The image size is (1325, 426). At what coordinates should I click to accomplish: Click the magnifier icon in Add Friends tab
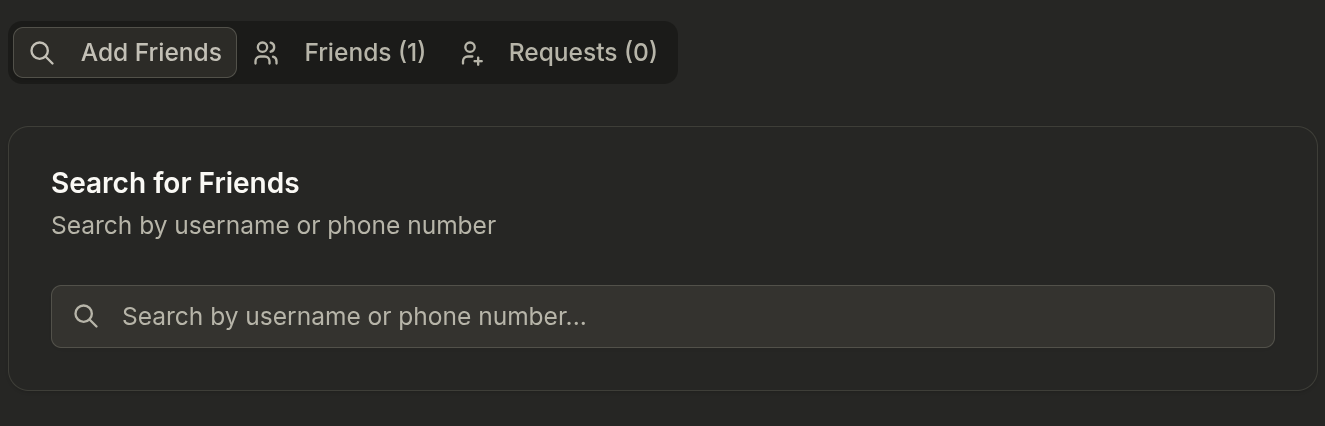(x=42, y=53)
